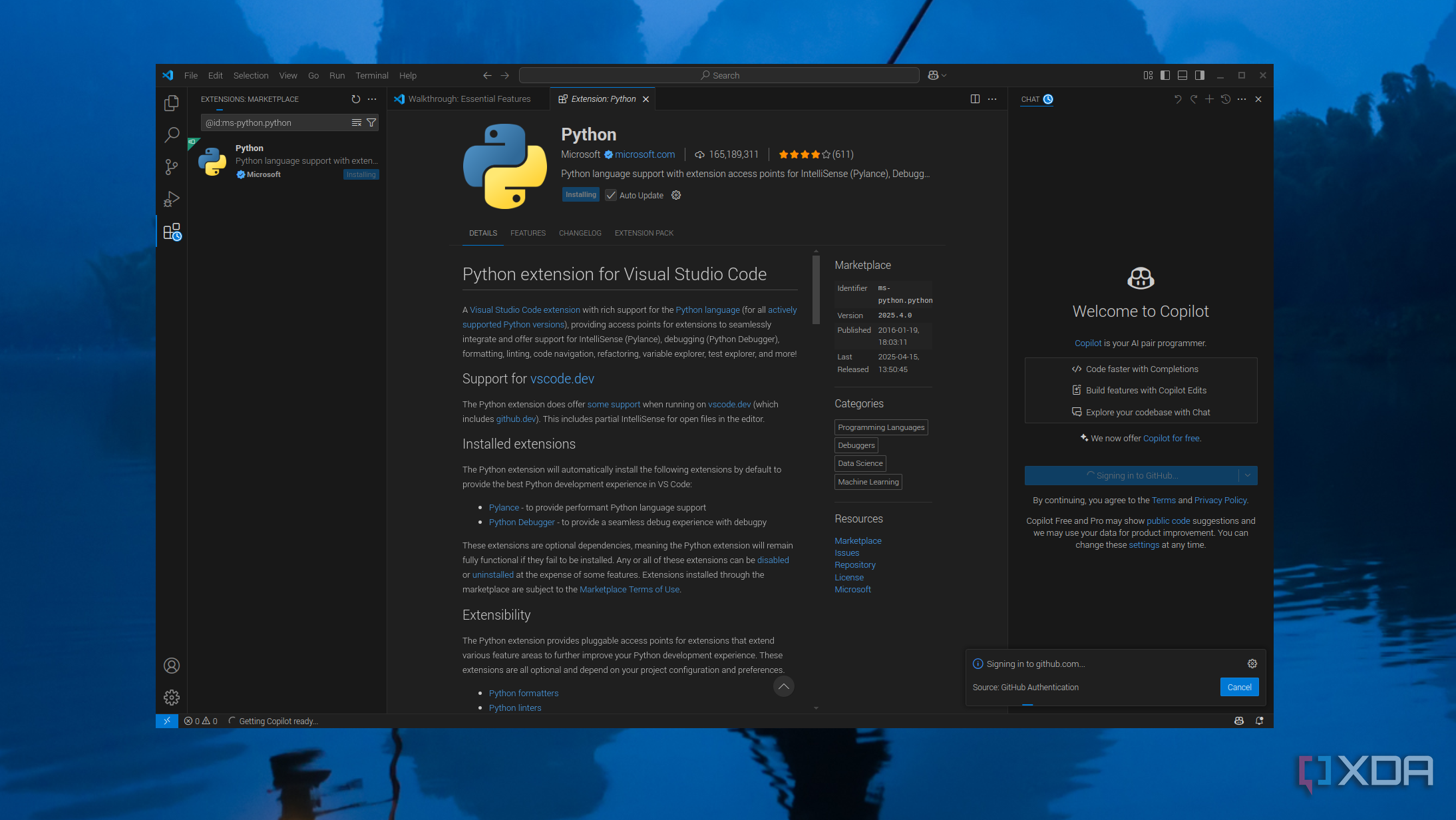Open the Explorer view in activity bar

(172, 102)
